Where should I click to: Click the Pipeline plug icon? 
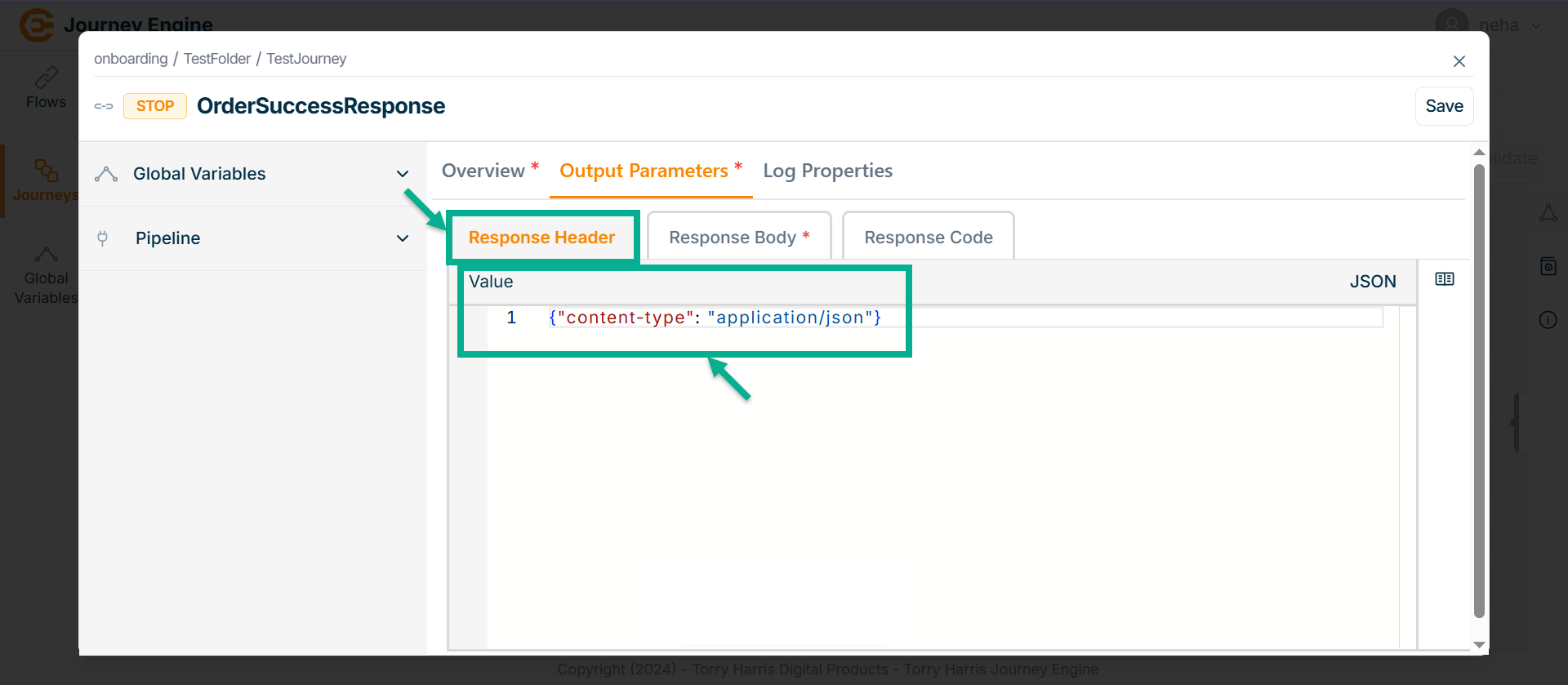103,238
